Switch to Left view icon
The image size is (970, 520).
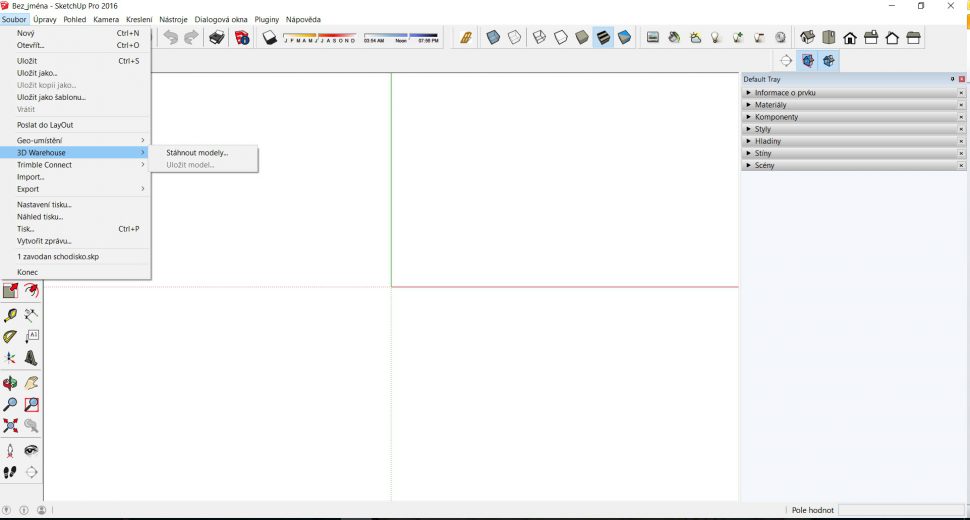pyautogui.click(x=913, y=38)
